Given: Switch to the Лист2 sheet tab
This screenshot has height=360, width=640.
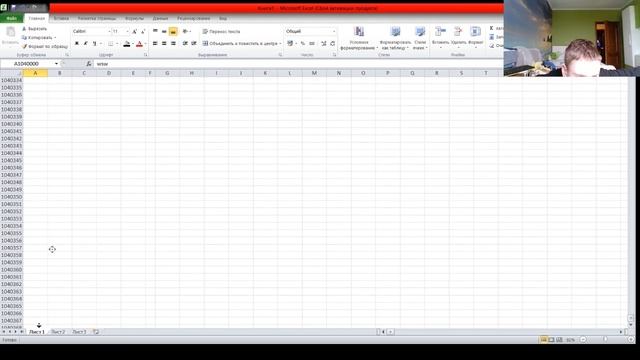Looking at the screenshot, I should [58, 332].
